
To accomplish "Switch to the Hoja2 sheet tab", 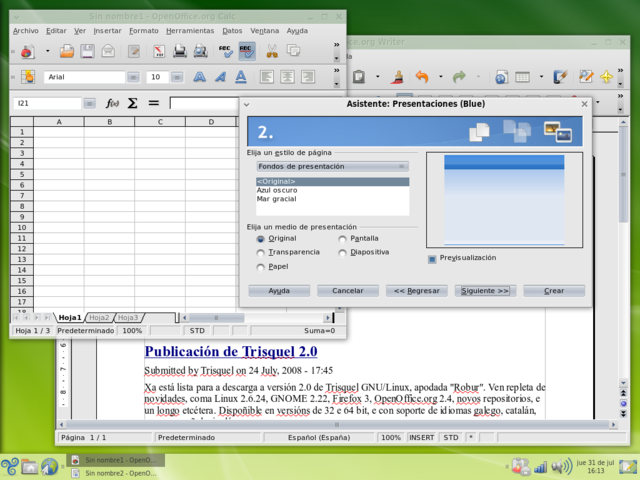I will pos(99,318).
